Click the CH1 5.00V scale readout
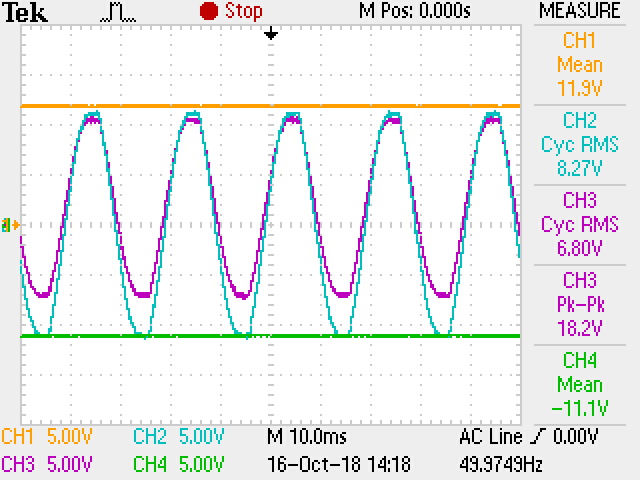Image resolution: width=640 pixels, height=480 pixels. coord(47,437)
